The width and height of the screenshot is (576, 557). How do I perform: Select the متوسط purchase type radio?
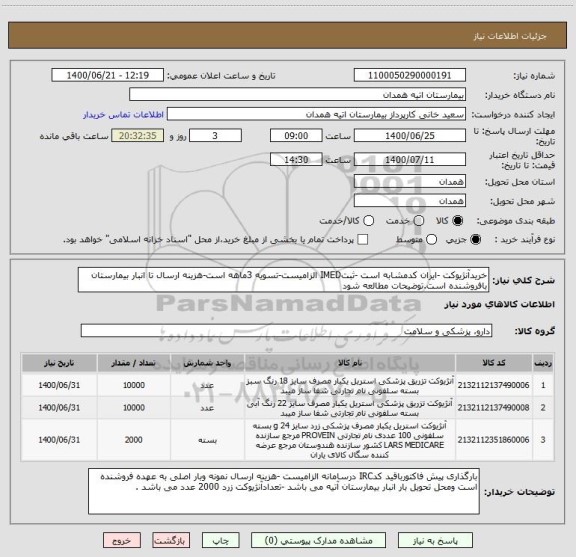pos(431,240)
